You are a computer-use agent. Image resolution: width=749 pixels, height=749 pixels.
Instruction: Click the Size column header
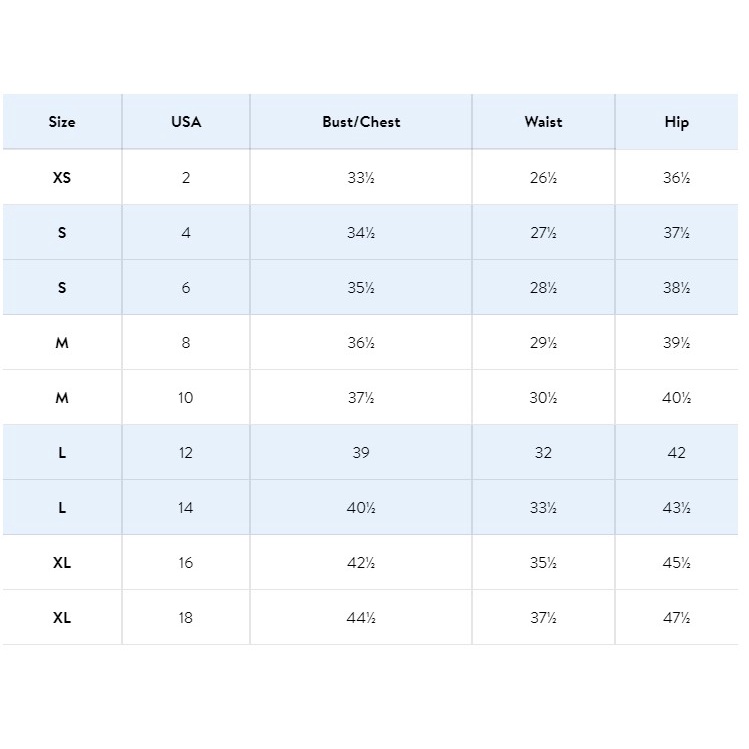coord(62,122)
